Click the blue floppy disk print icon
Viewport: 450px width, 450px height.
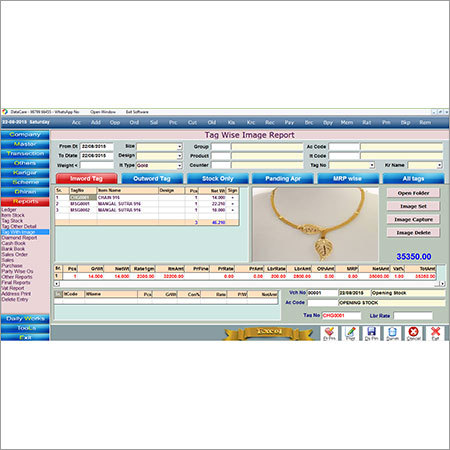click(x=371, y=333)
